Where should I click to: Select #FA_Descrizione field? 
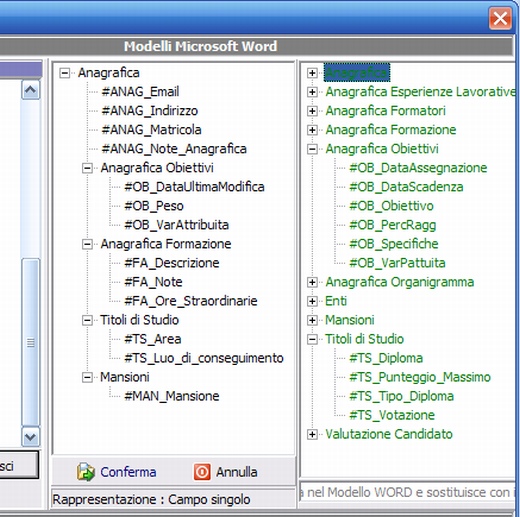coord(172,263)
